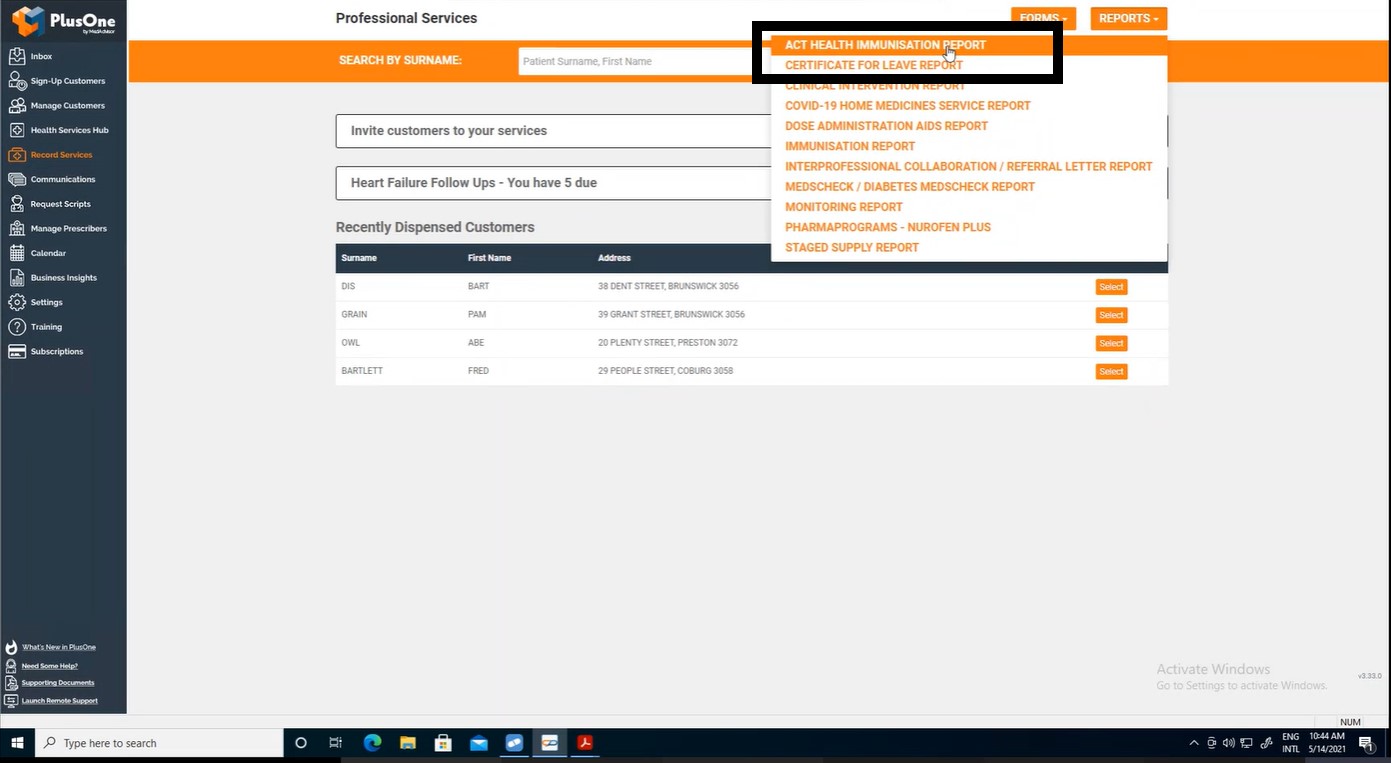
Task: Click the Launch Remote Support icon
Action: pyautogui.click(x=12, y=701)
